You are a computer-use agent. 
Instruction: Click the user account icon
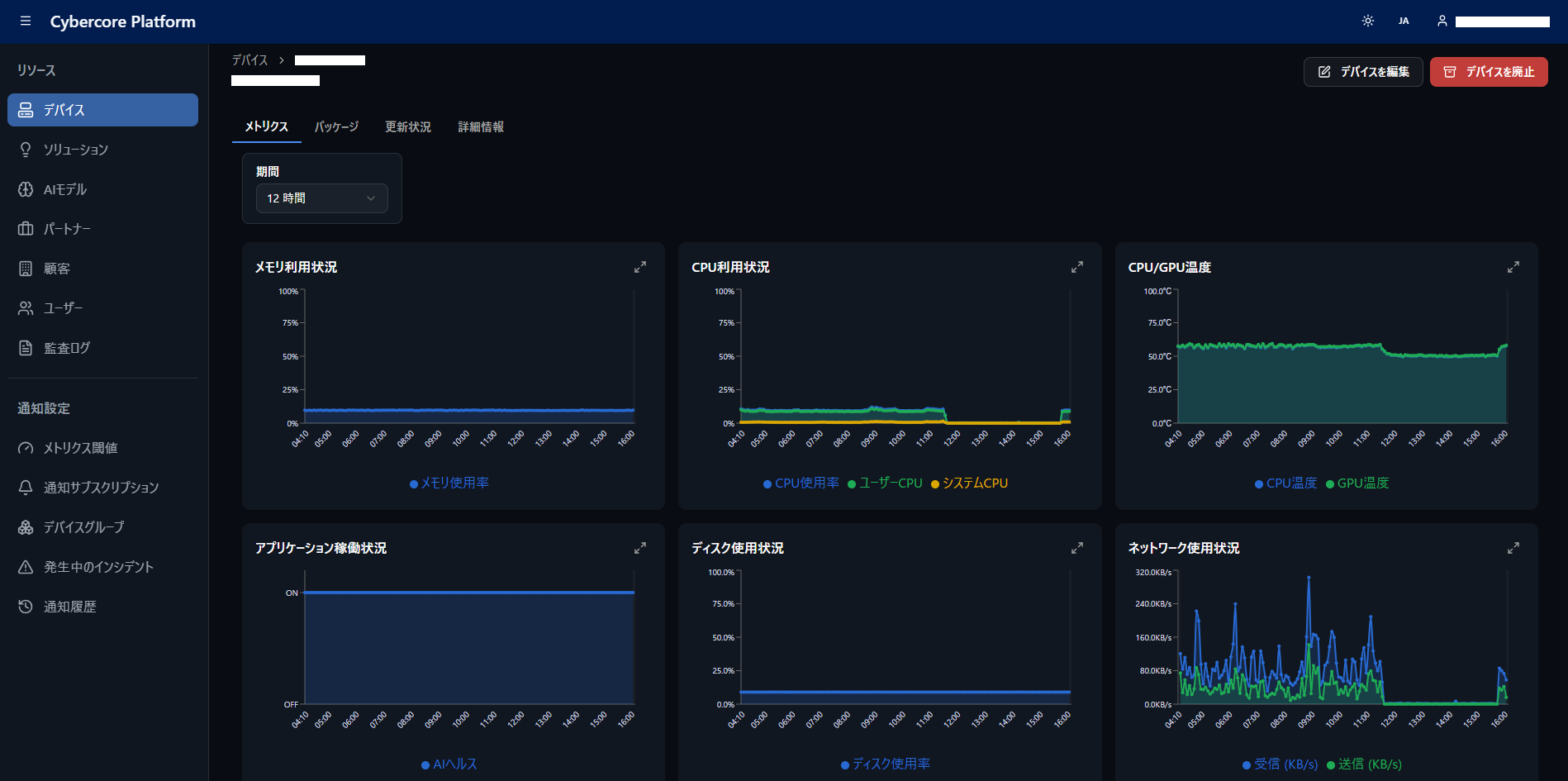pos(1442,21)
